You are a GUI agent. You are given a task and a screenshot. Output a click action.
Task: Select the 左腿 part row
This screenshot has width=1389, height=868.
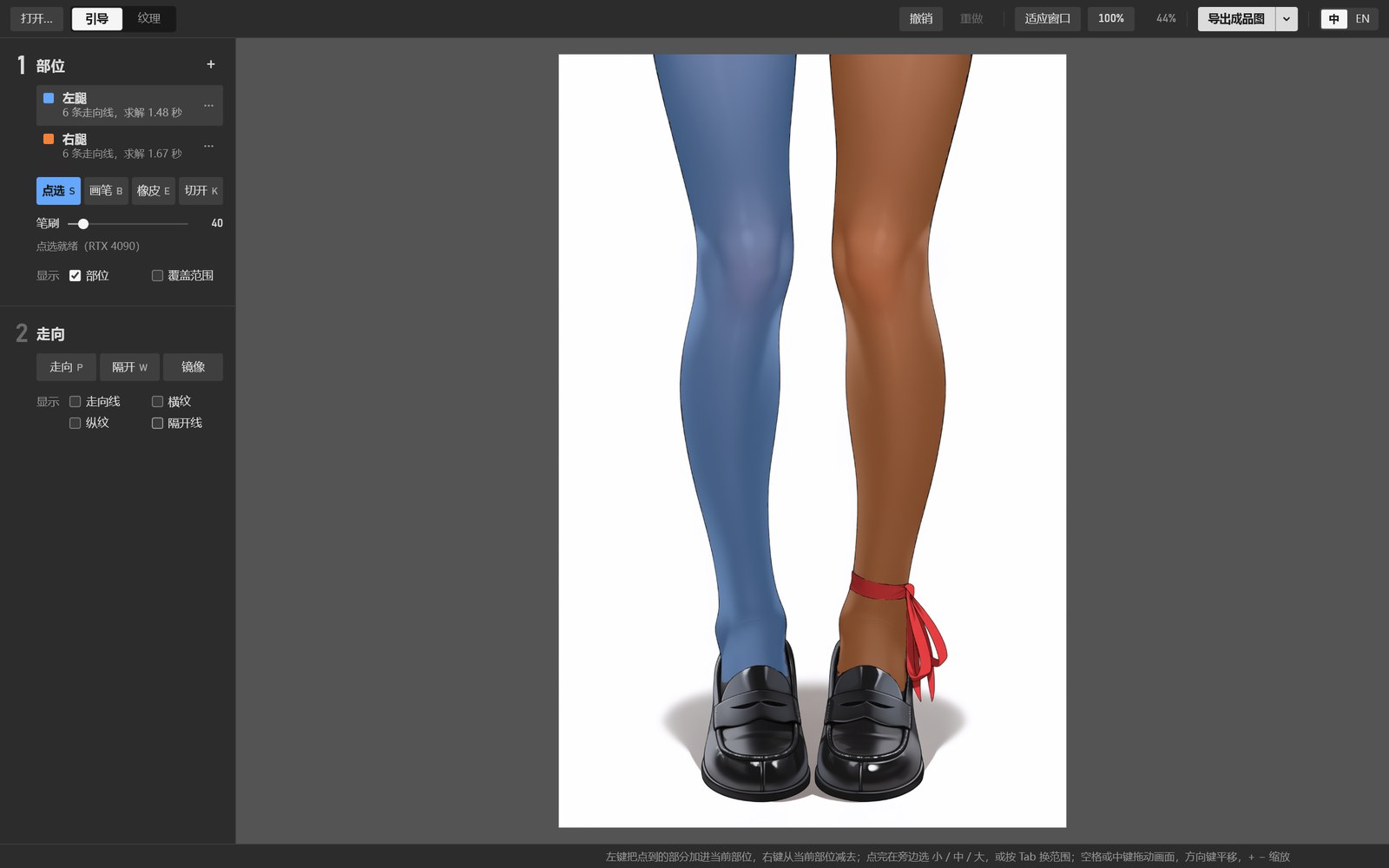tap(129, 105)
